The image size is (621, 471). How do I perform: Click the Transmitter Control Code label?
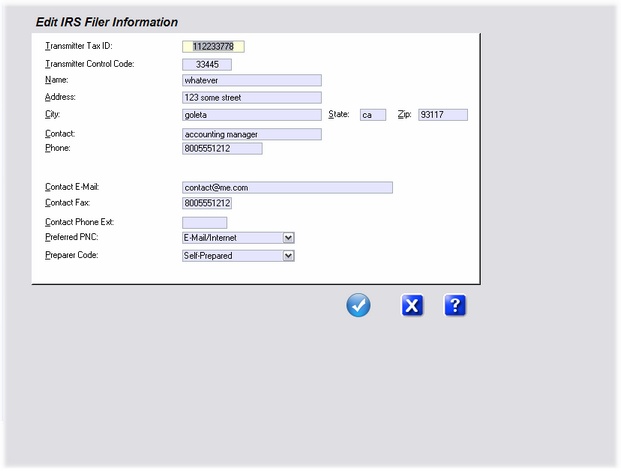[90, 64]
